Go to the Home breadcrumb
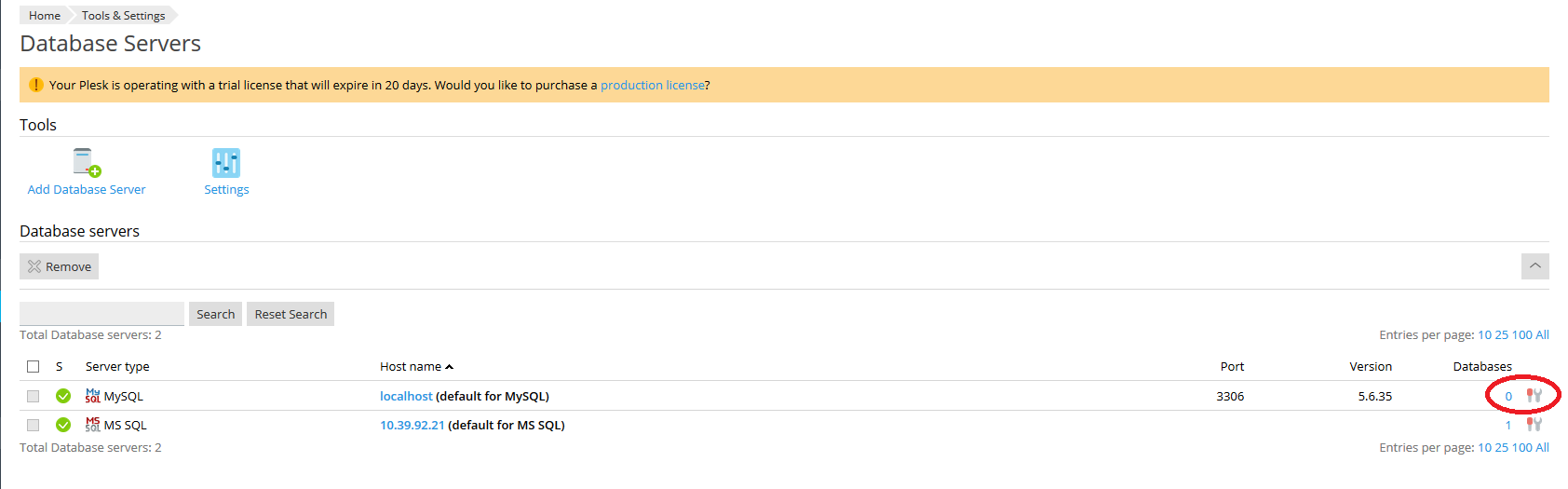The image size is (1568, 489). 44,15
